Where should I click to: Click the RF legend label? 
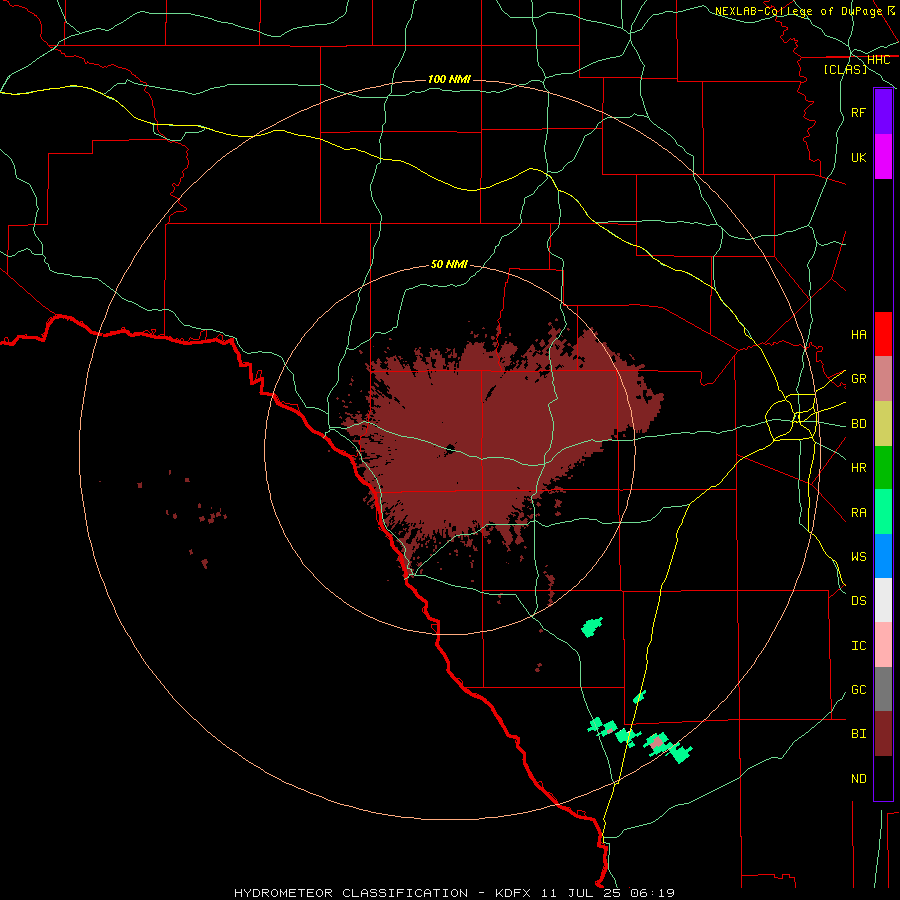click(x=858, y=112)
